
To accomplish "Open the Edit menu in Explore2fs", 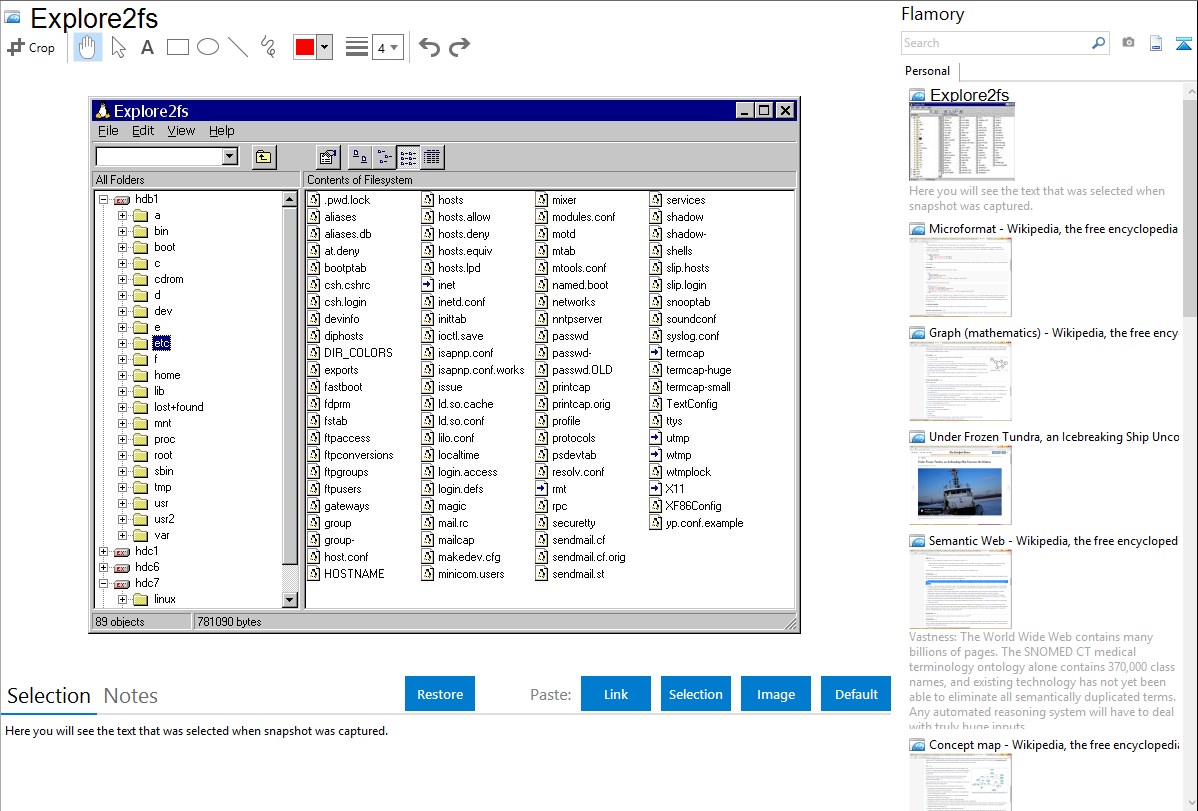I will [143, 131].
